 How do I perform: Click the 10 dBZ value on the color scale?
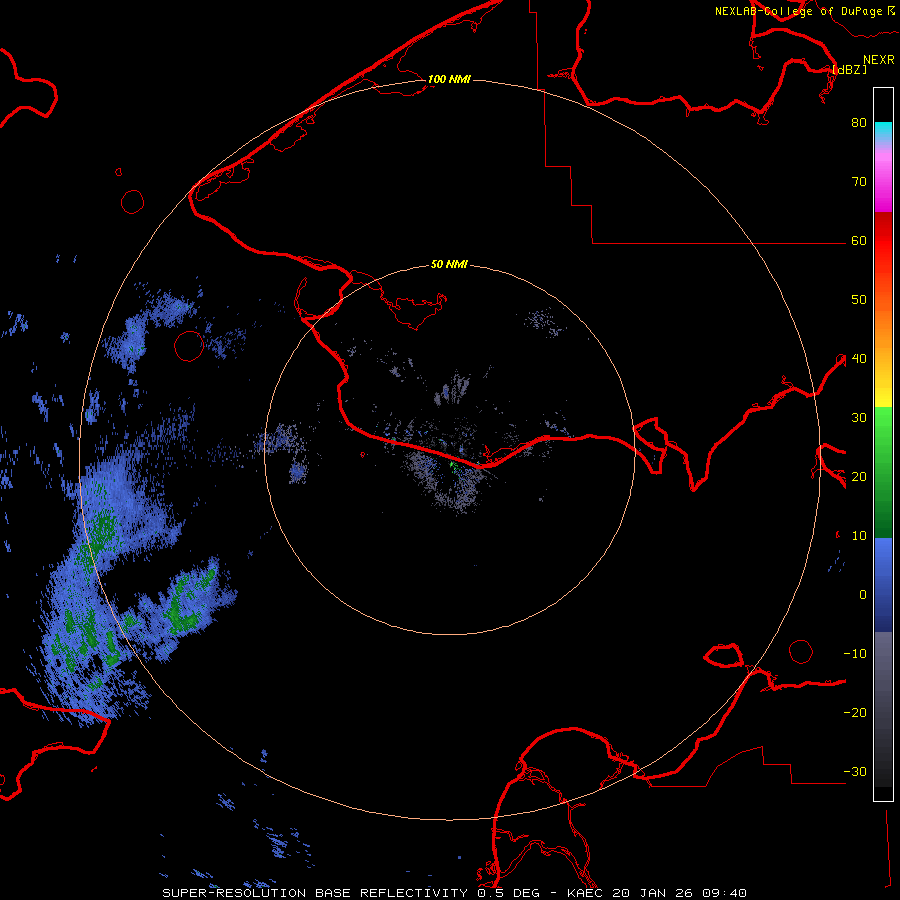pos(859,536)
